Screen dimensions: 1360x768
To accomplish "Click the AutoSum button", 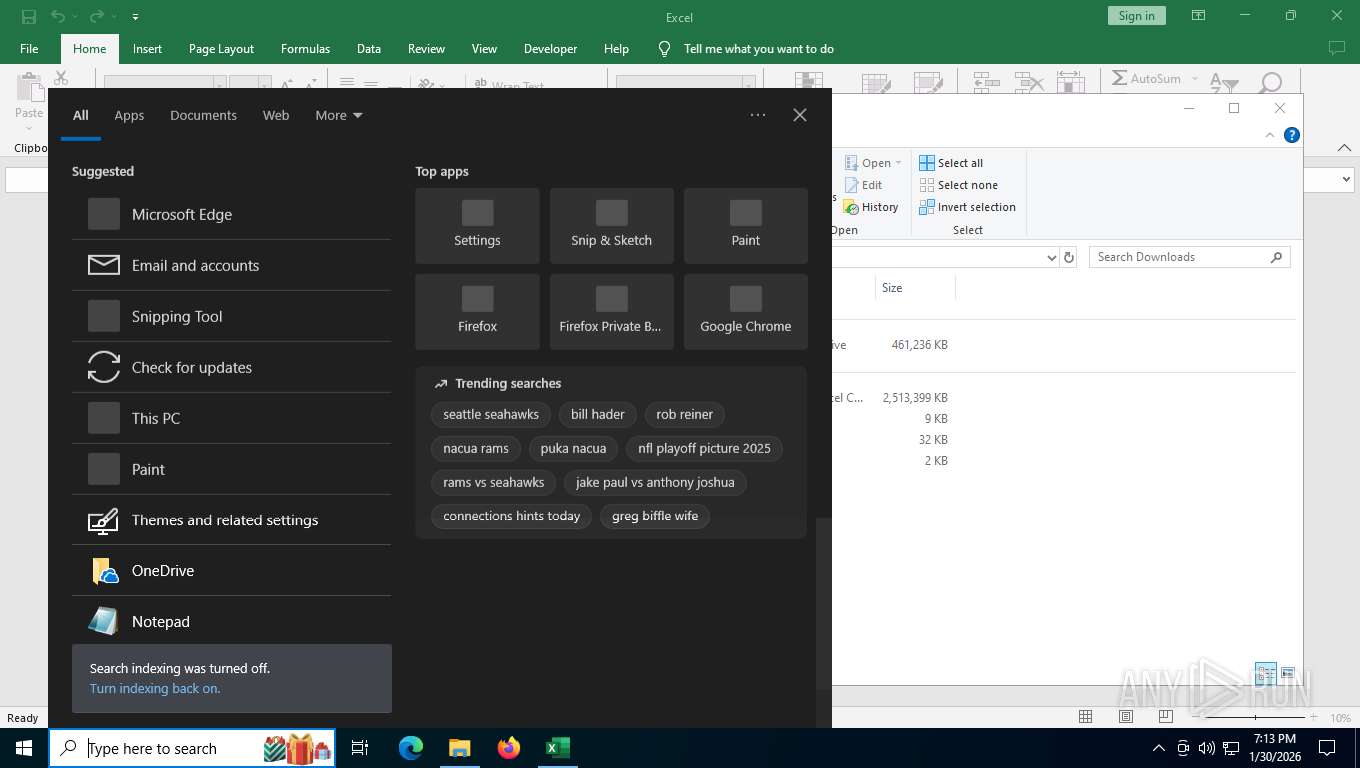I will 1146,78.
